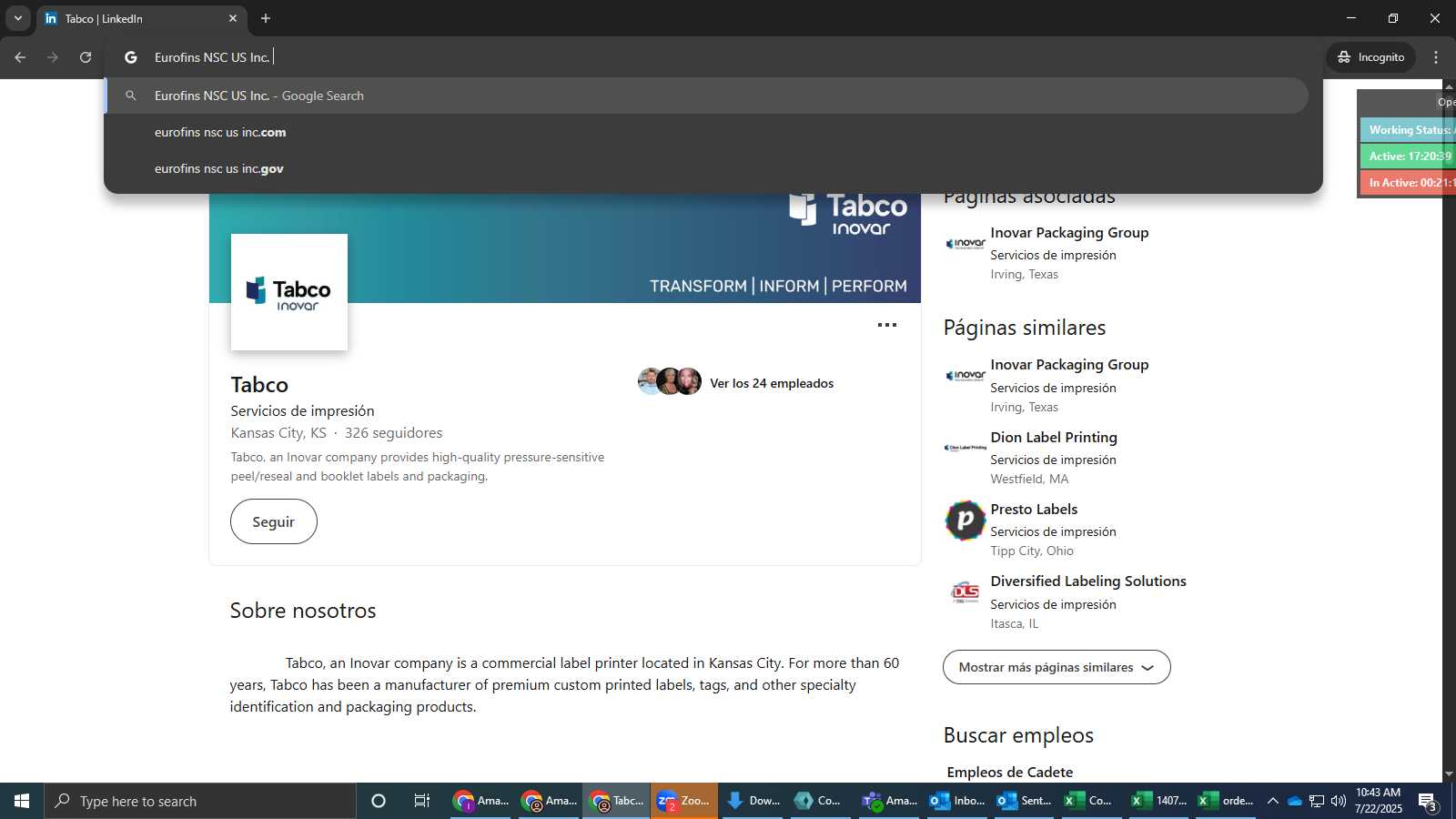
Task: Close the Tabco LinkedIn tab
Action: pos(232,18)
